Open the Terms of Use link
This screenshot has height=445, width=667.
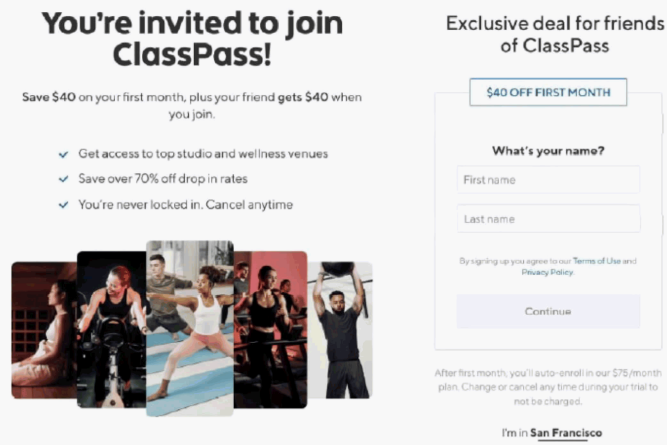pyautogui.click(x=597, y=261)
